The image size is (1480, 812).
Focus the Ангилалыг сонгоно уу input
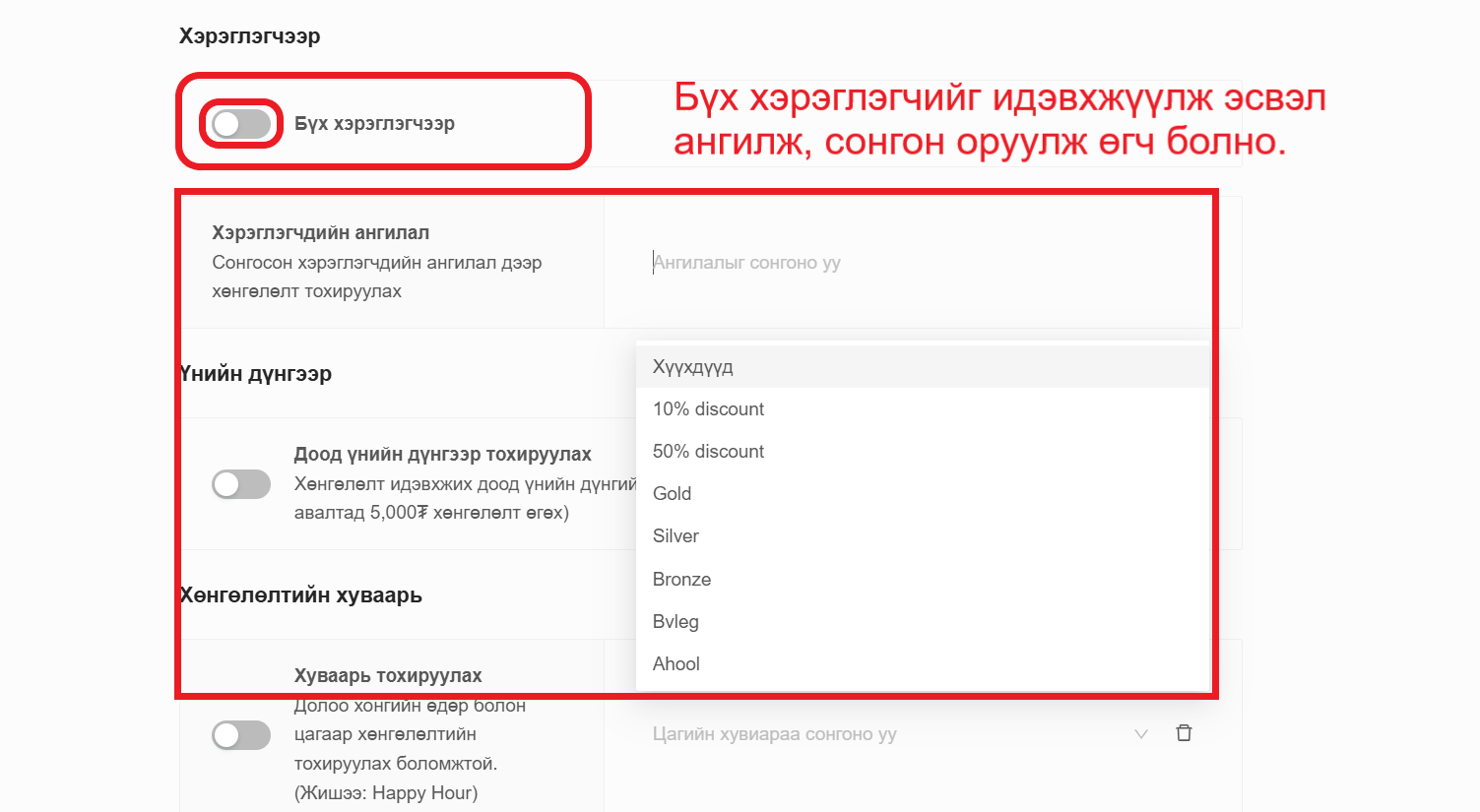[x=886, y=263]
